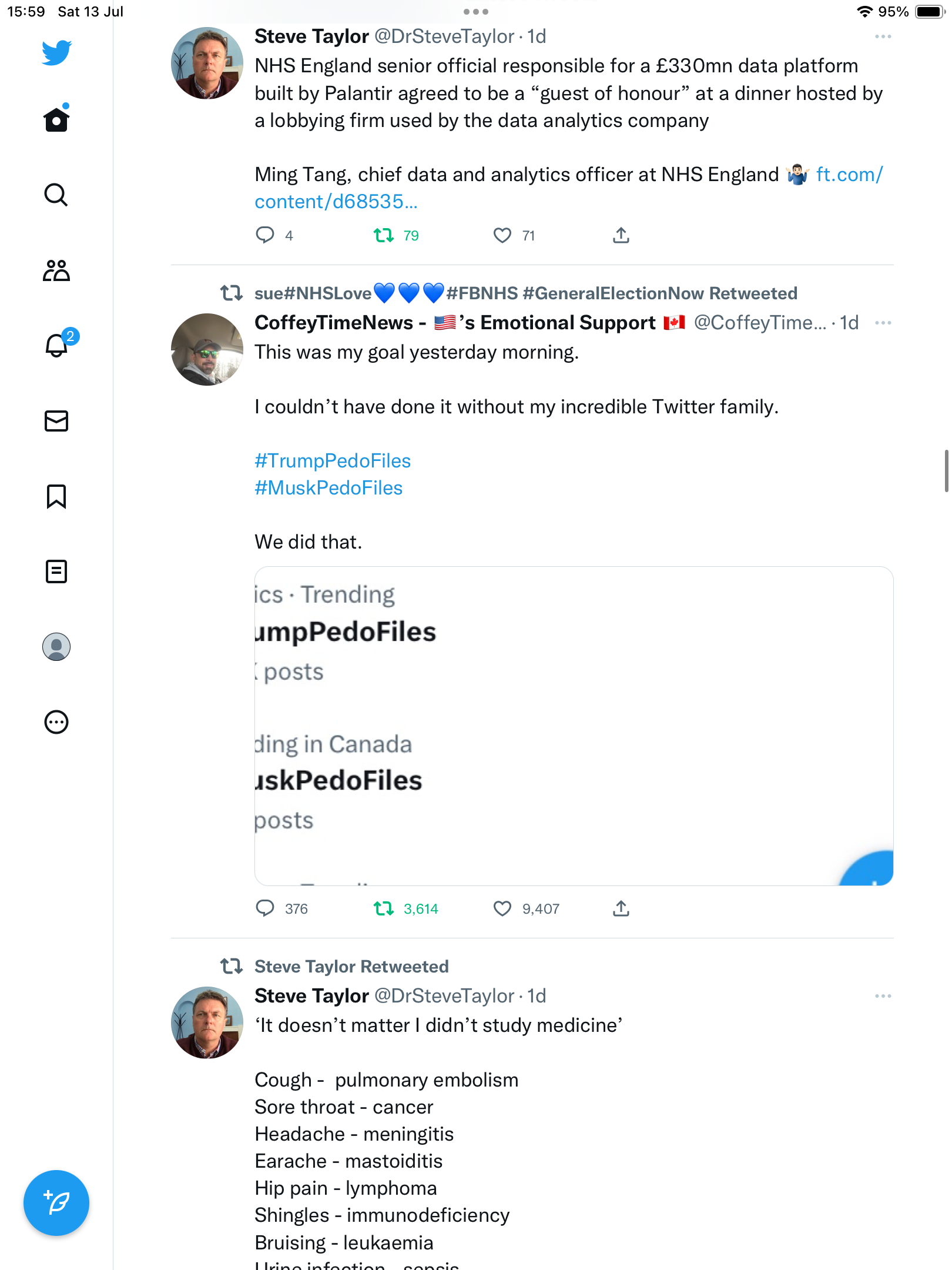Screen dimensions: 952x1270
Task: Open the Messages envelope icon
Action: tap(56, 421)
